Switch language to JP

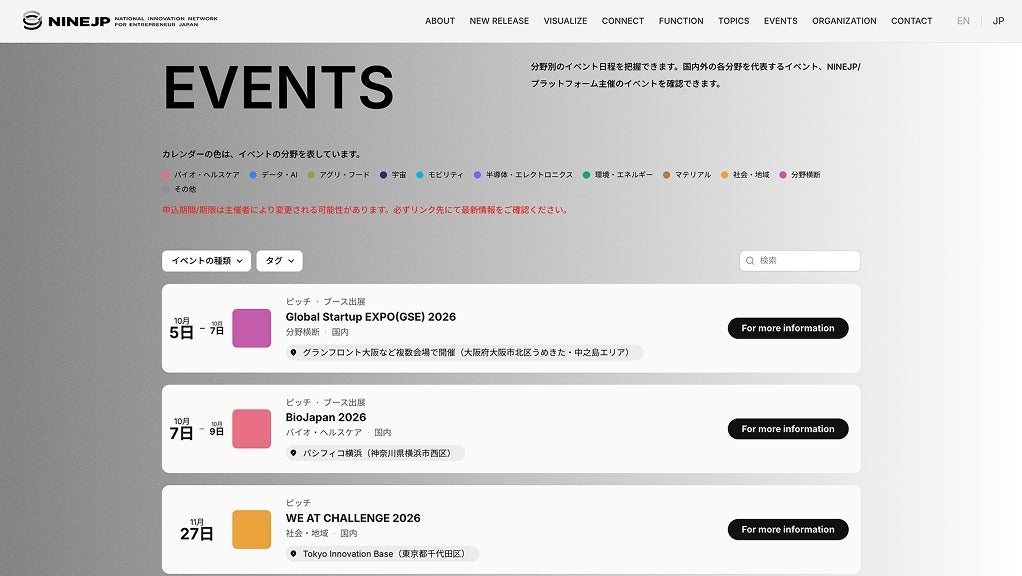pyautogui.click(x=998, y=21)
